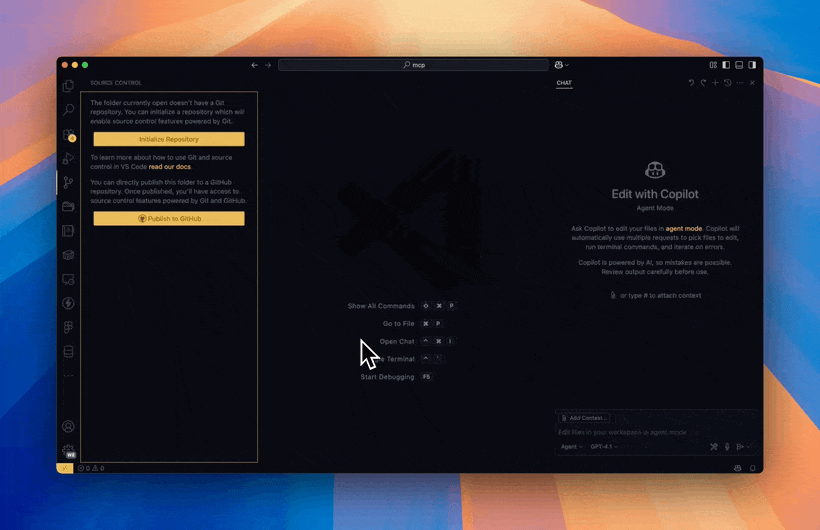Click the remote window indicator in status bar
This screenshot has height=530, width=820.
point(65,468)
